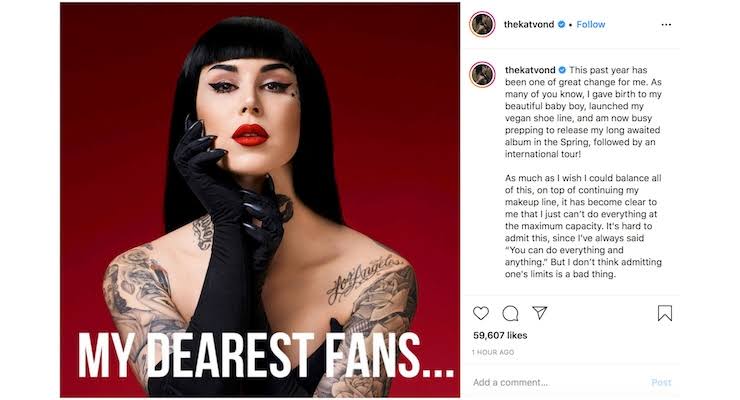Submit comment with the Post button
This screenshot has width=740, height=400.
(661, 383)
